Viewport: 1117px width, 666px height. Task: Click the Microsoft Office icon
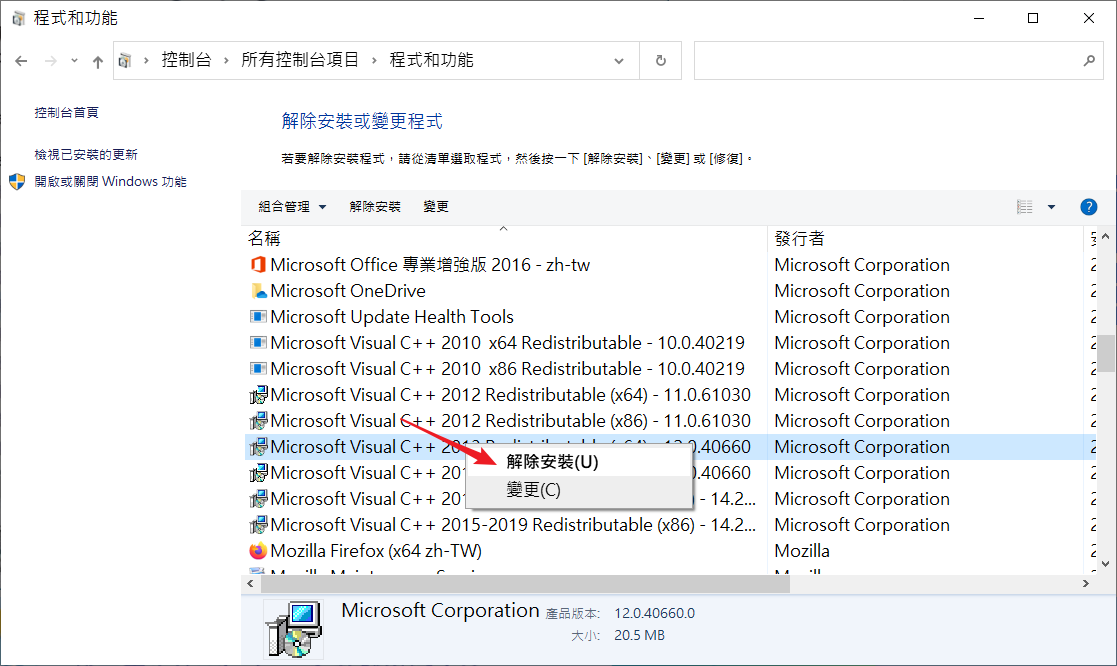coord(258,265)
